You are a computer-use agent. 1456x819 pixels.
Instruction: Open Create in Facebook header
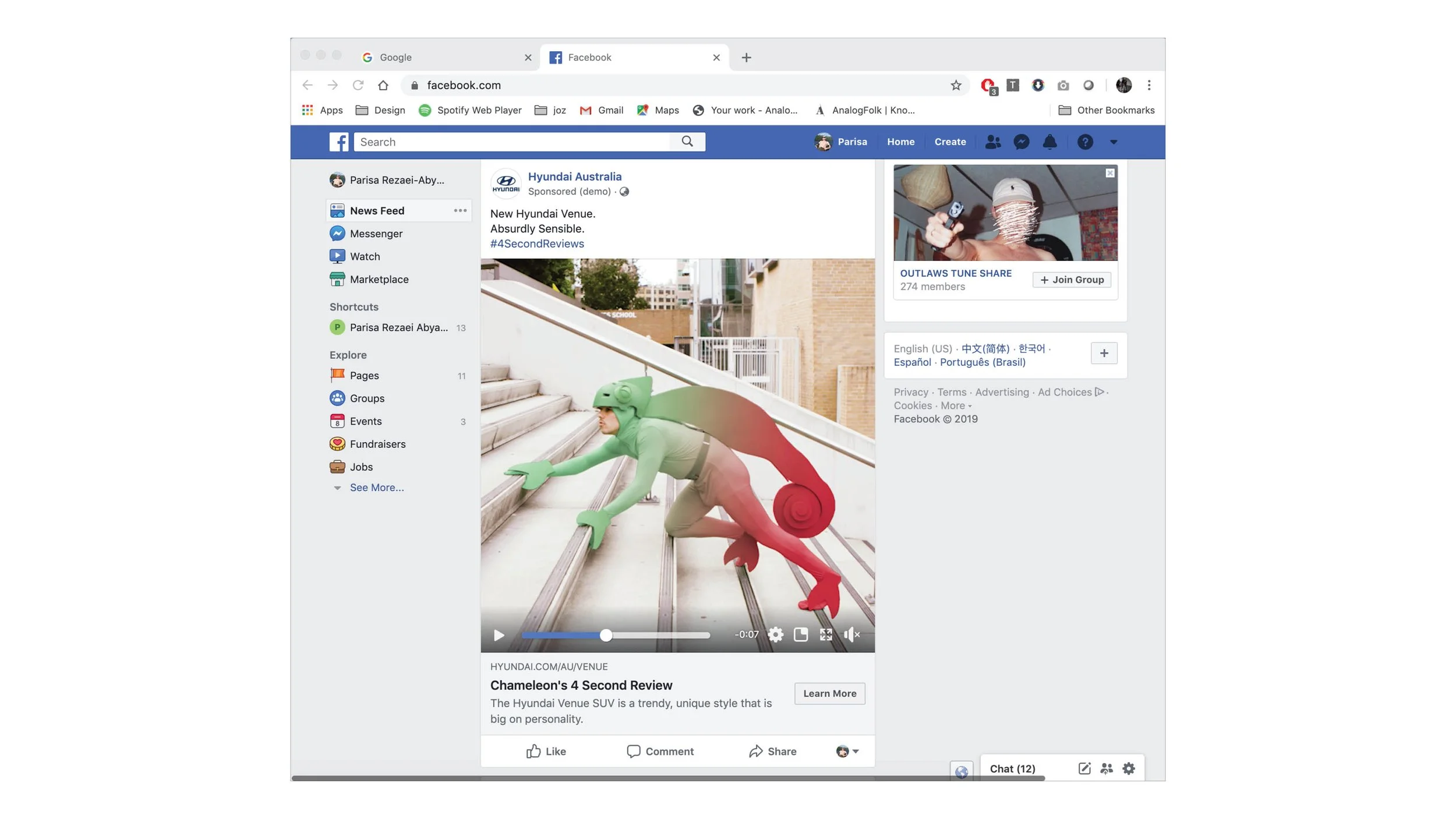[x=950, y=142]
